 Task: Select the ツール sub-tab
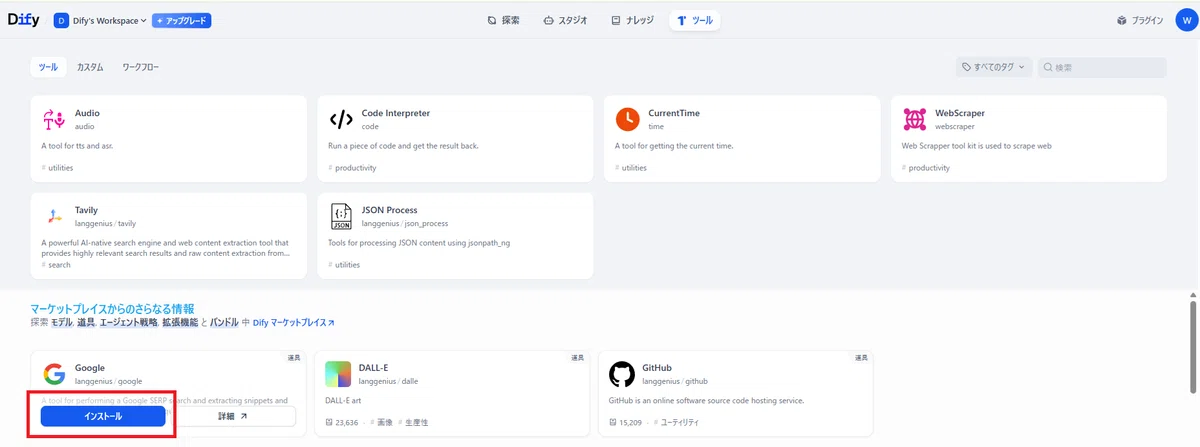click(49, 67)
